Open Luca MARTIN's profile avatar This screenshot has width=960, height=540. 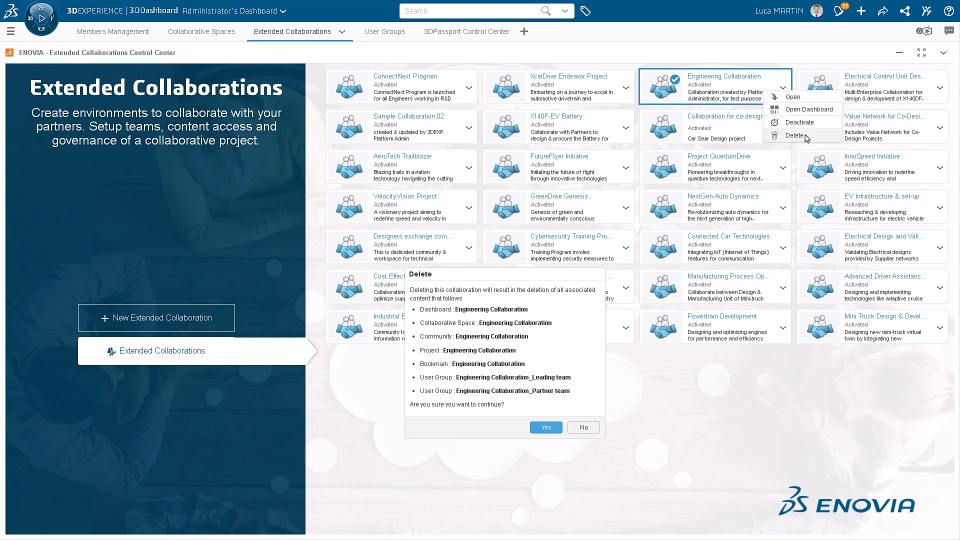pos(817,10)
